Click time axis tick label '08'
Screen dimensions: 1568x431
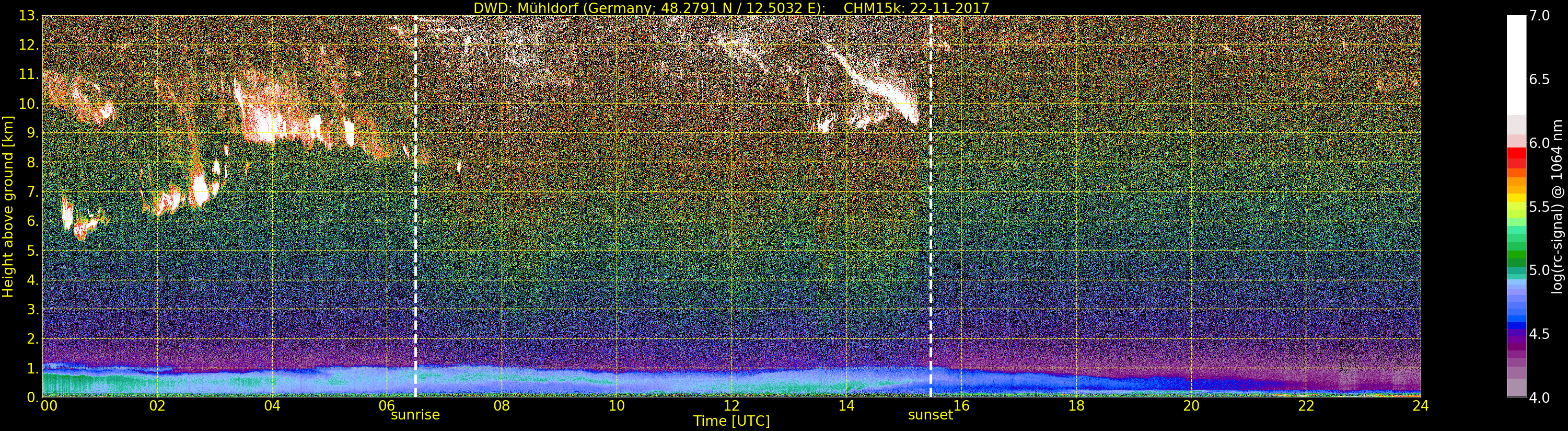click(502, 406)
